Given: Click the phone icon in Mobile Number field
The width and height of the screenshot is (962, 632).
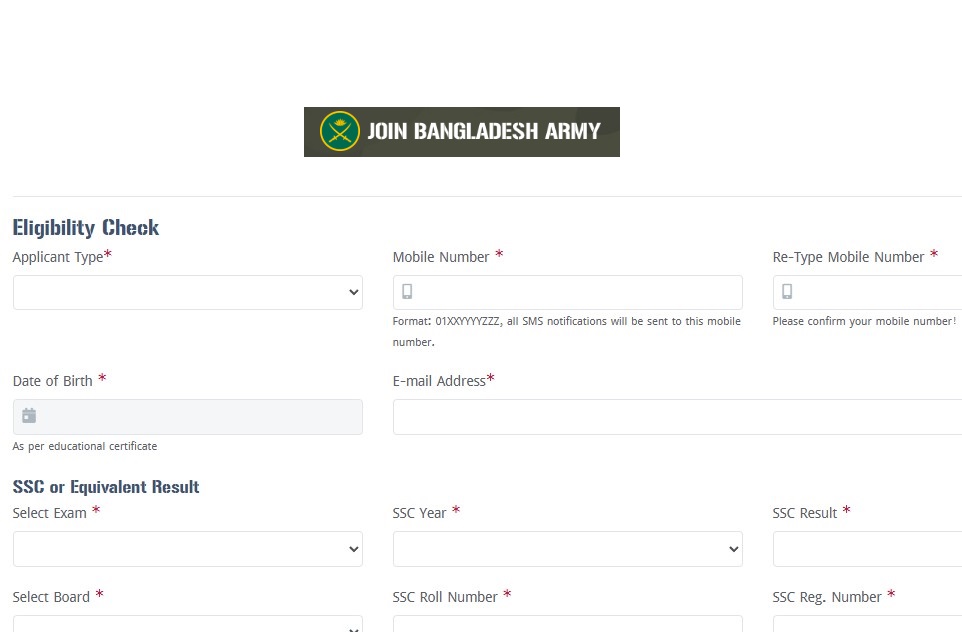Looking at the screenshot, I should point(407,292).
